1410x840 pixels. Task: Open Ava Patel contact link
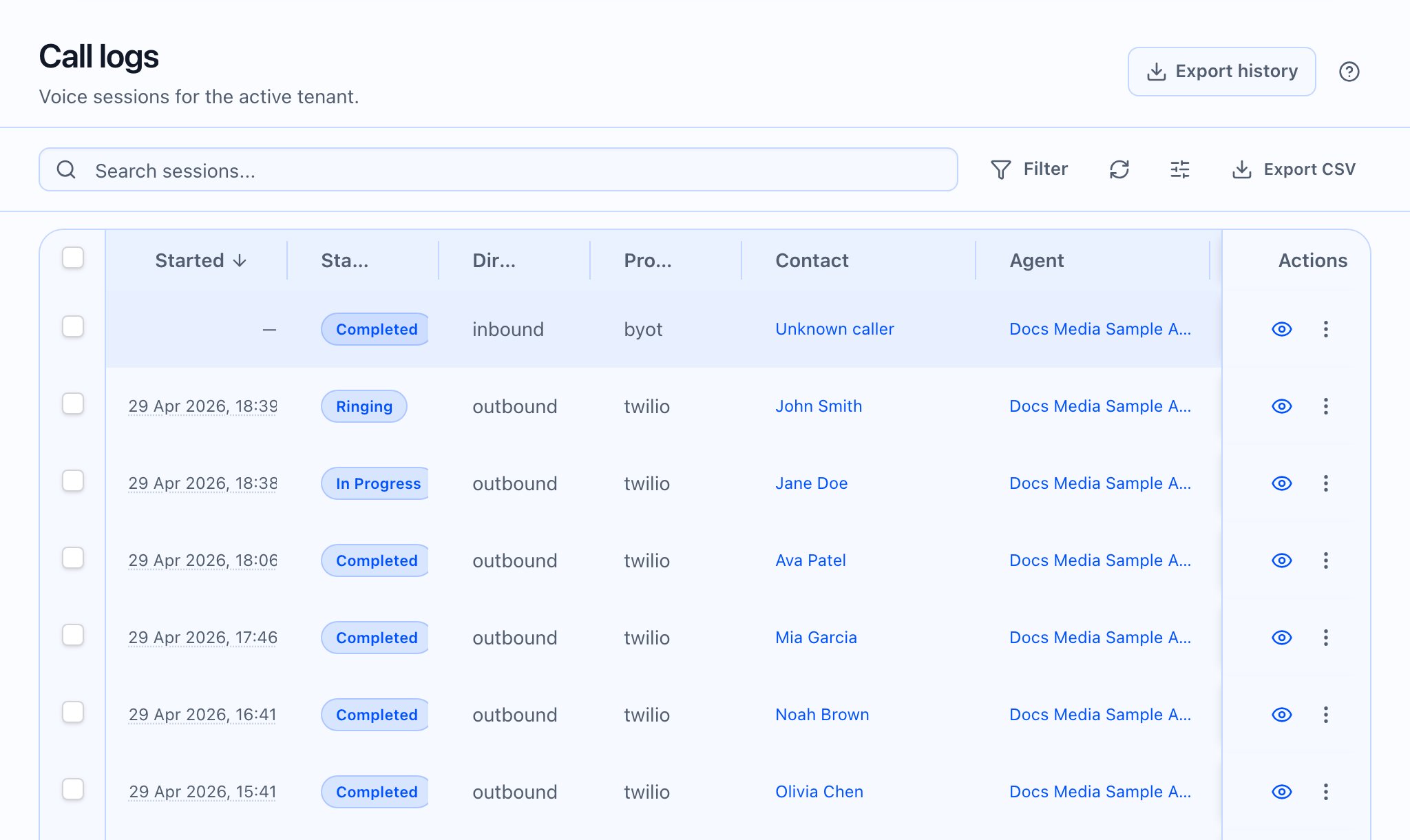tap(810, 560)
